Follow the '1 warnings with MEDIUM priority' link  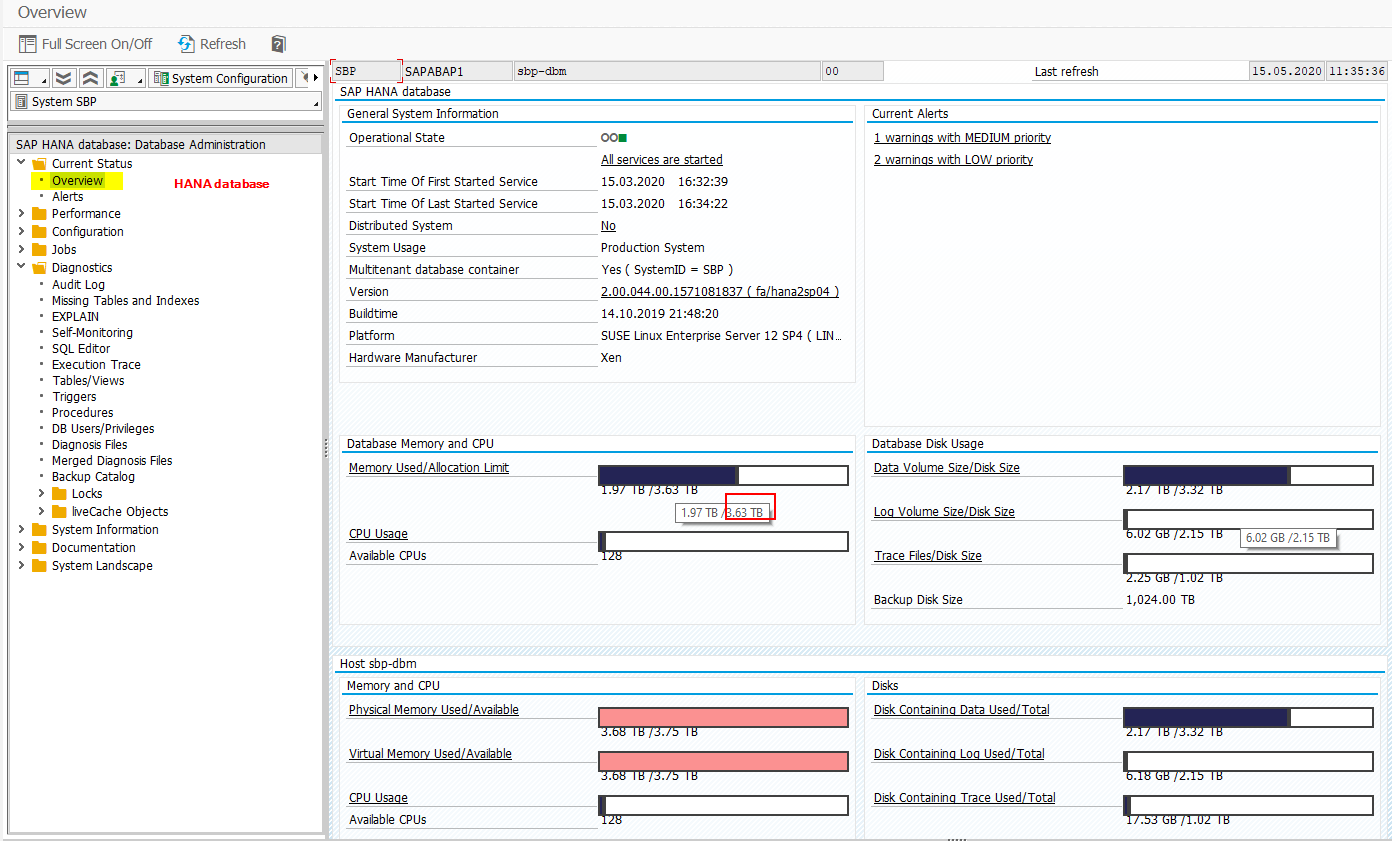coord(962,137)
